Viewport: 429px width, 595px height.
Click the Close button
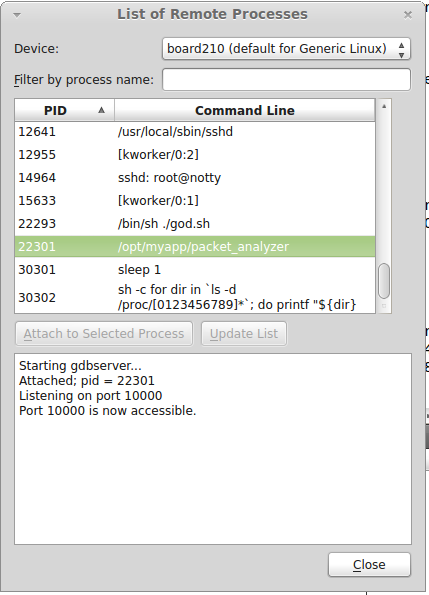click(x=369, y=565)
